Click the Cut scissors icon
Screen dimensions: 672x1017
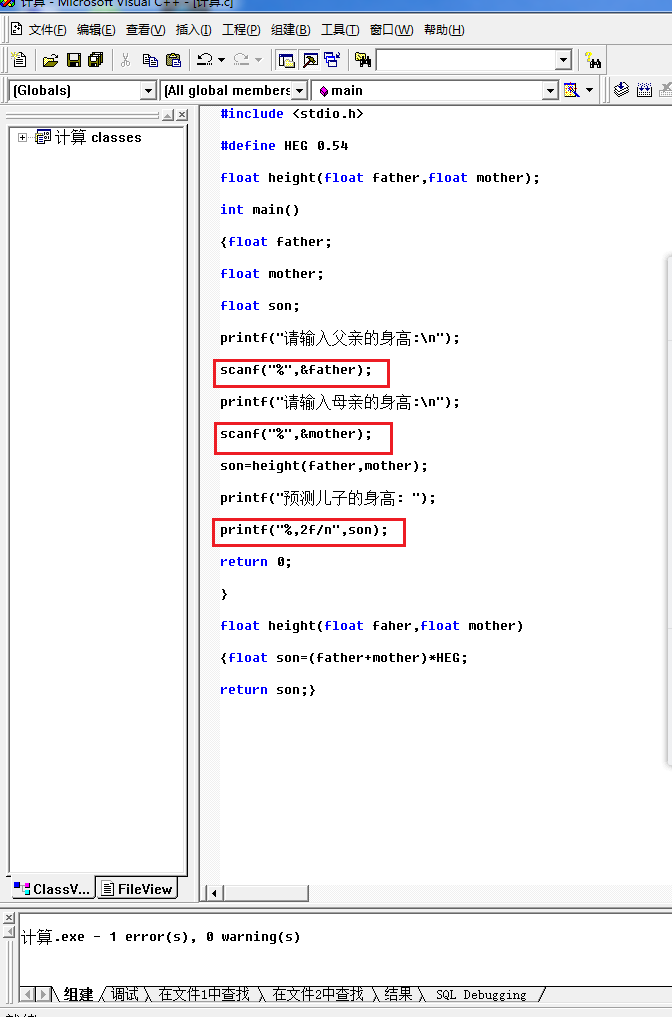coord(126,60)
